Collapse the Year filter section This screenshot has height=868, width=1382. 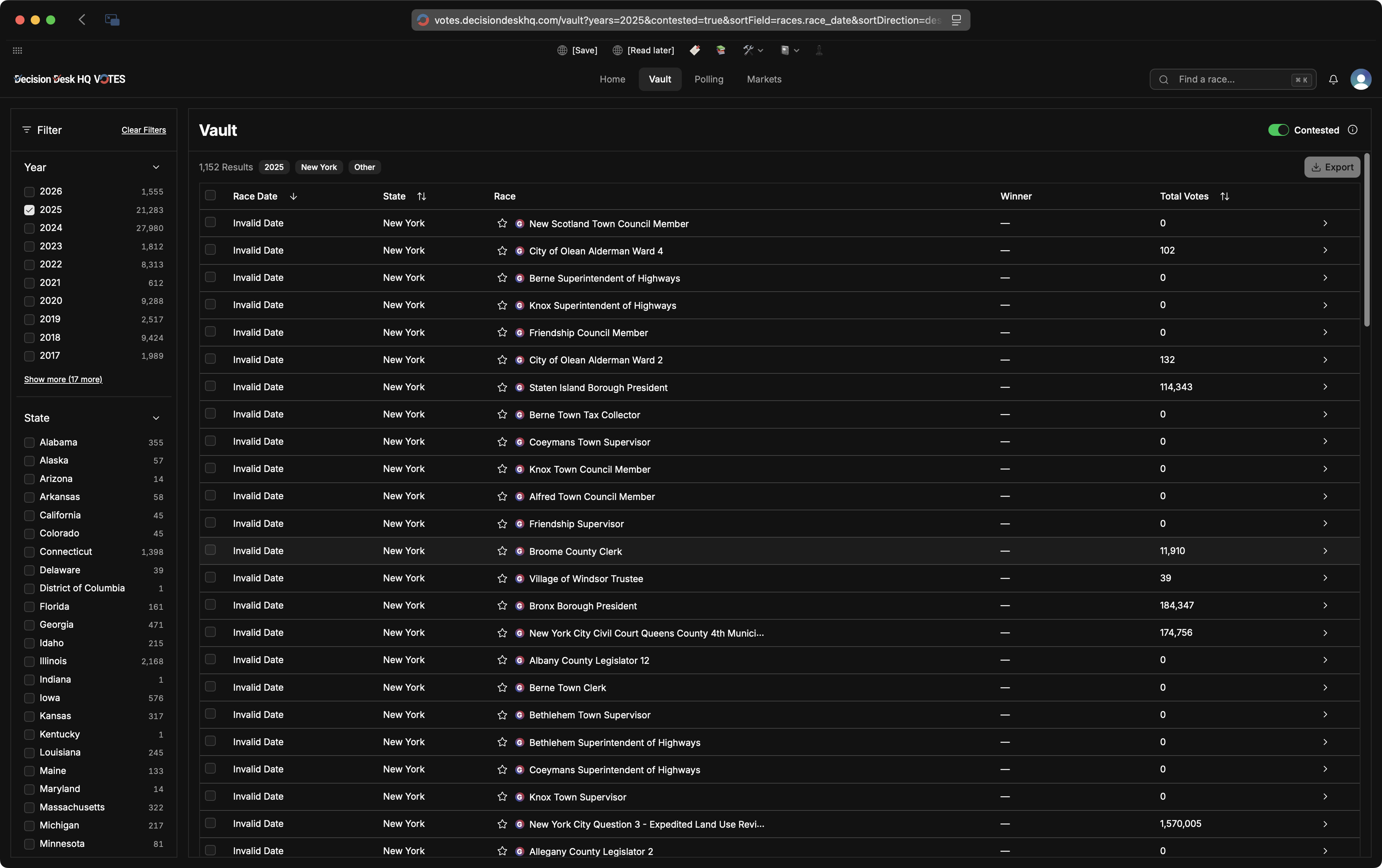pos(156,167)
